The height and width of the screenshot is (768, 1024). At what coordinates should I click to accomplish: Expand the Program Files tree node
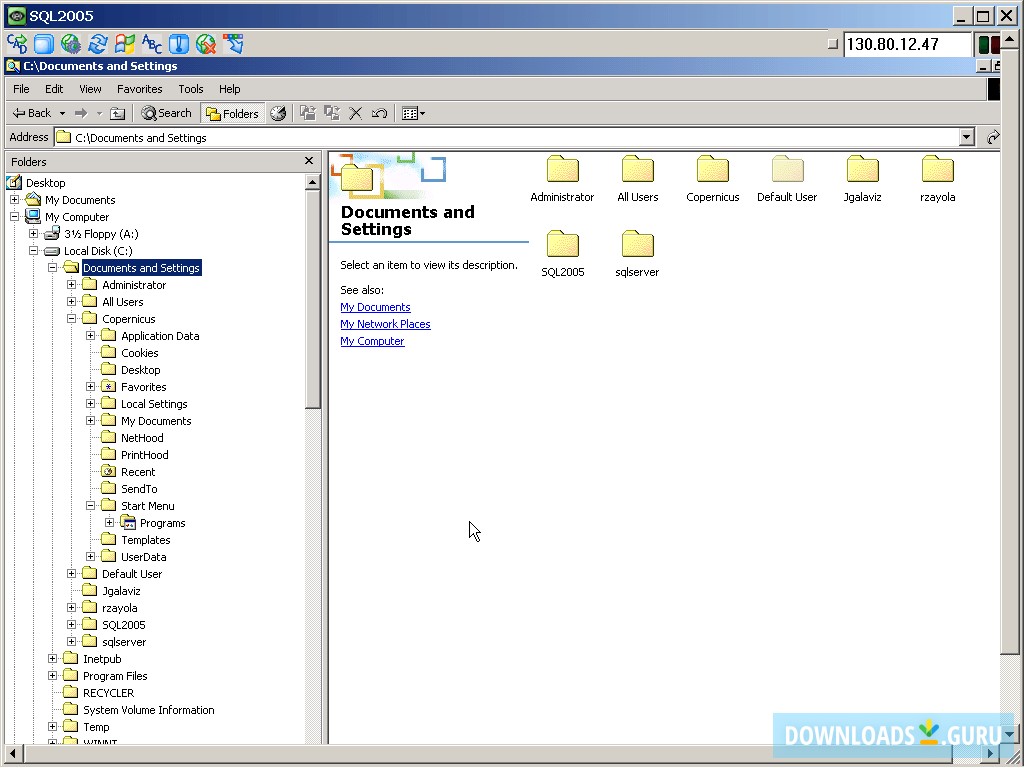tap(53, 675)
